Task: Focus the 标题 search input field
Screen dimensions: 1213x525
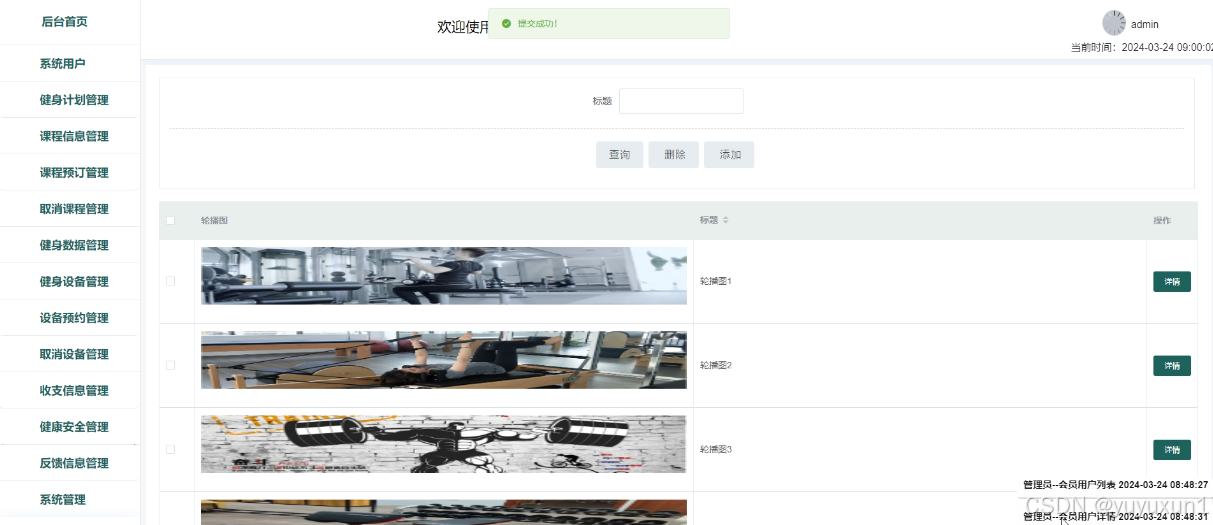Action: (681, 101)
